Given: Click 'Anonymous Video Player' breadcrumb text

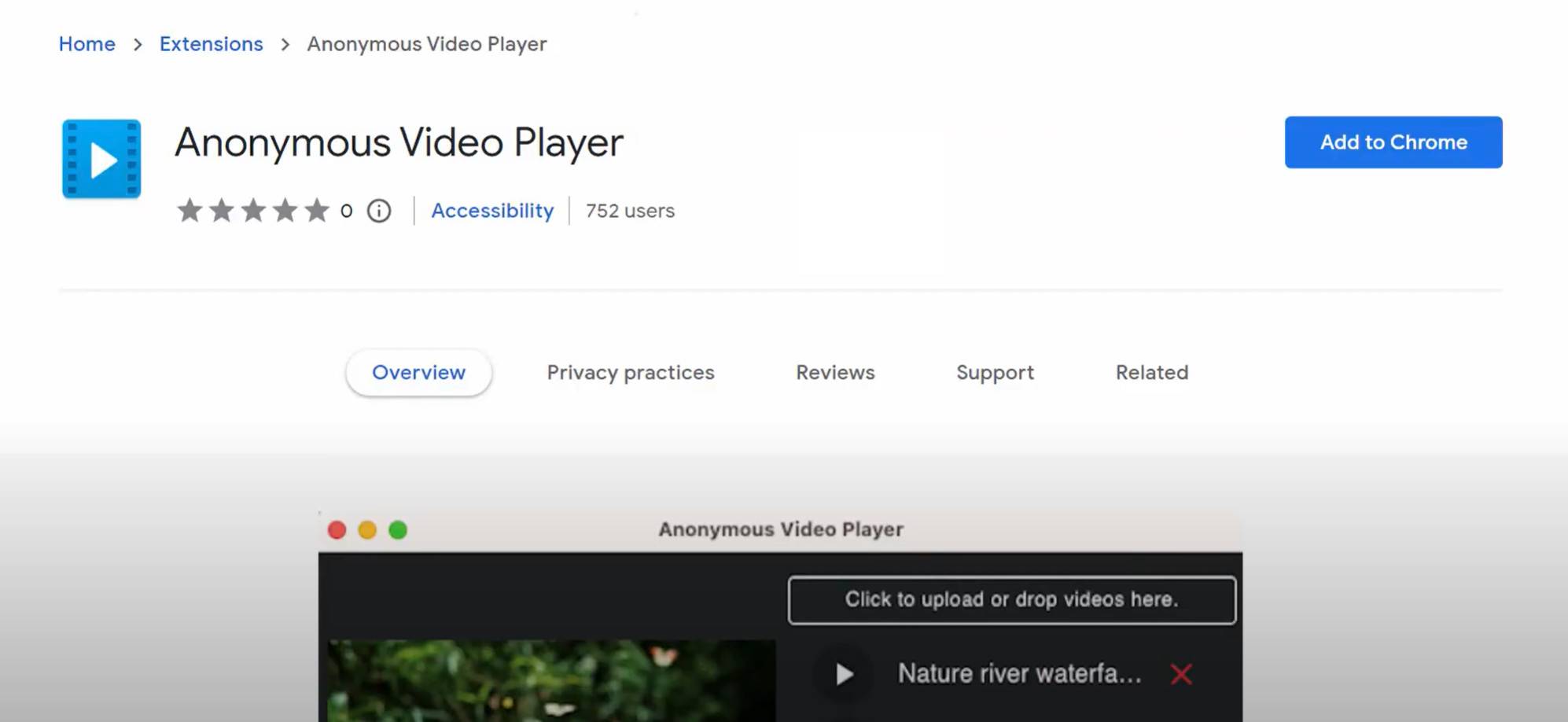Looking at the screenshot, I should [427, 44].
